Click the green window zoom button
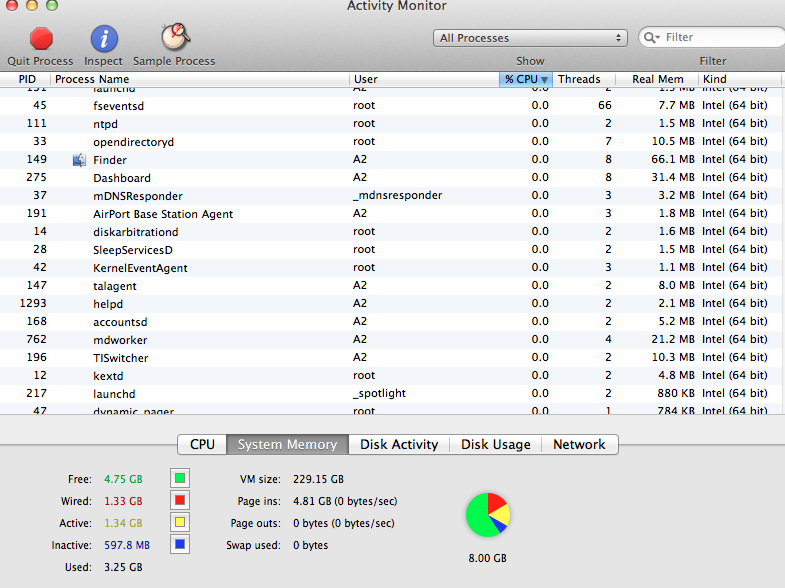The height and width of the screenshot is (588, 785). [52, 5]
